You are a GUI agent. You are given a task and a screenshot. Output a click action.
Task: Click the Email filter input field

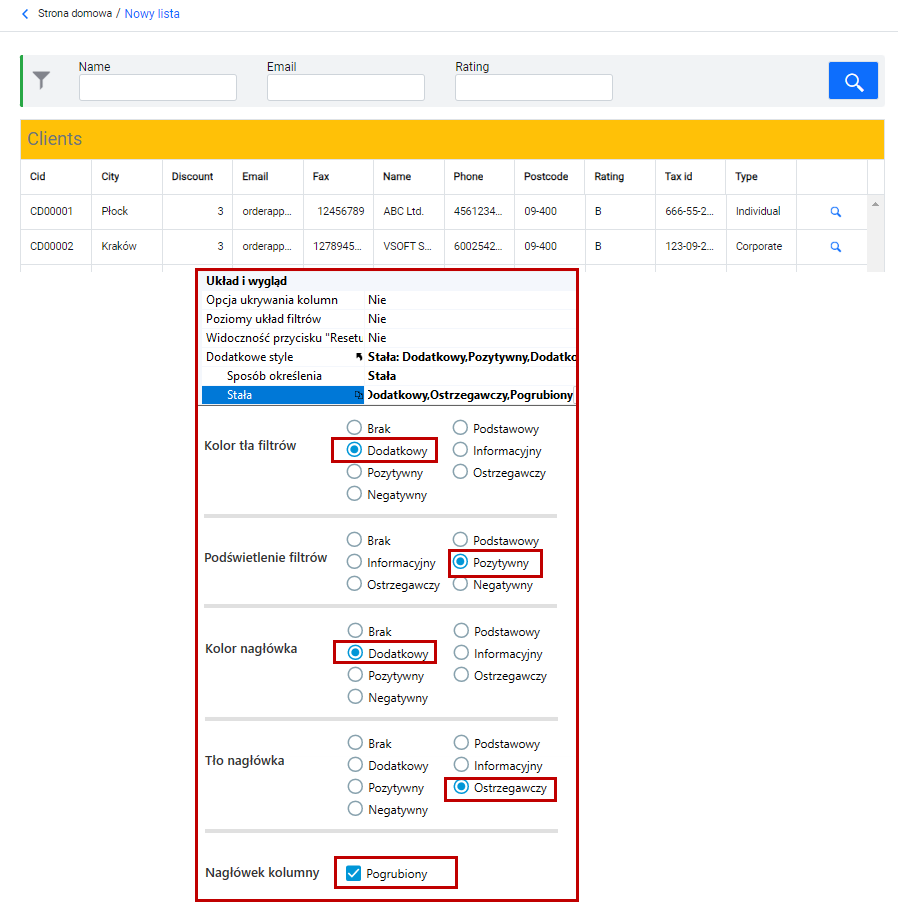(x=346, y=87)
